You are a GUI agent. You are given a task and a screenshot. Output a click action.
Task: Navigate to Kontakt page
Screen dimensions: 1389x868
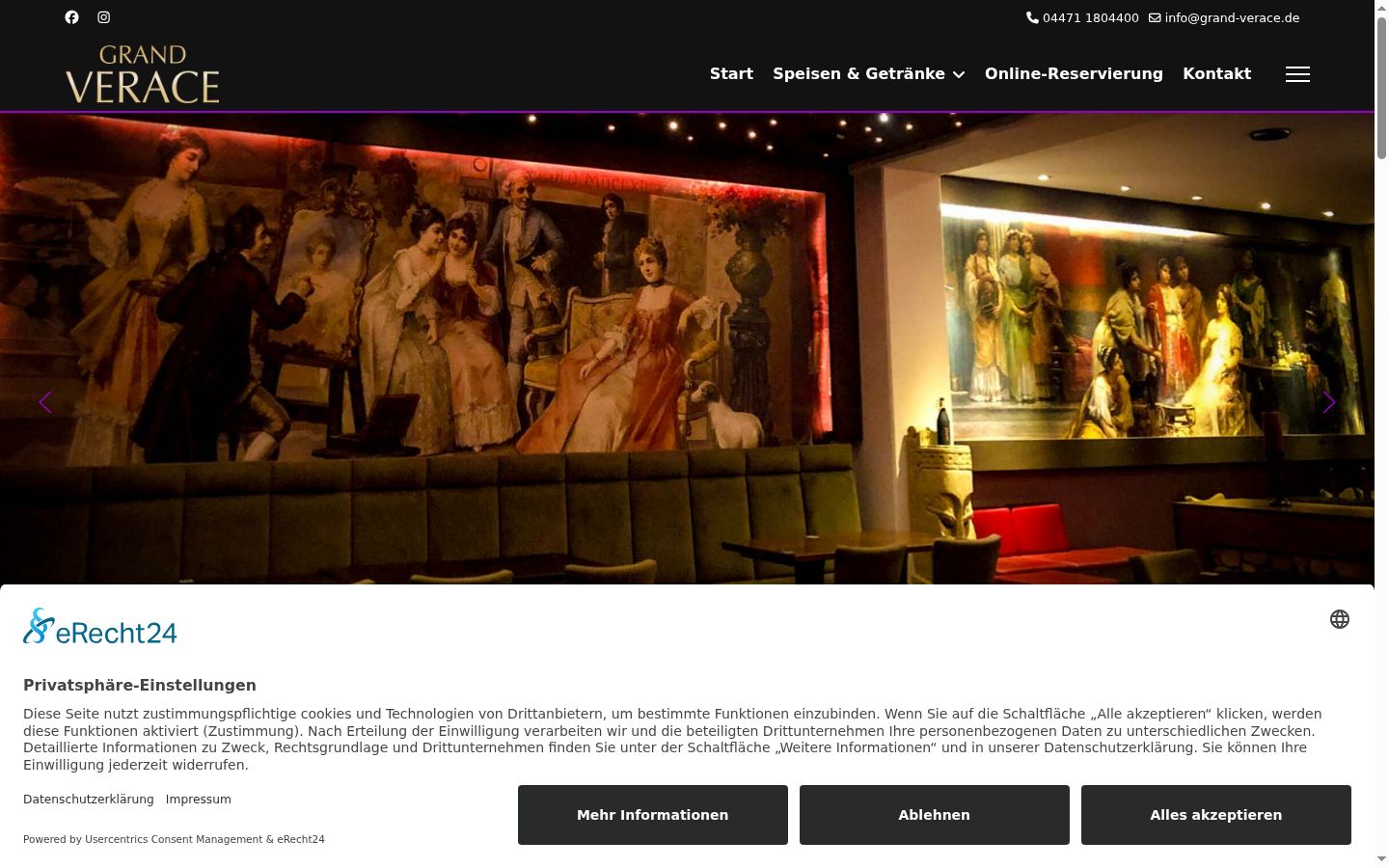(1216, 74)
